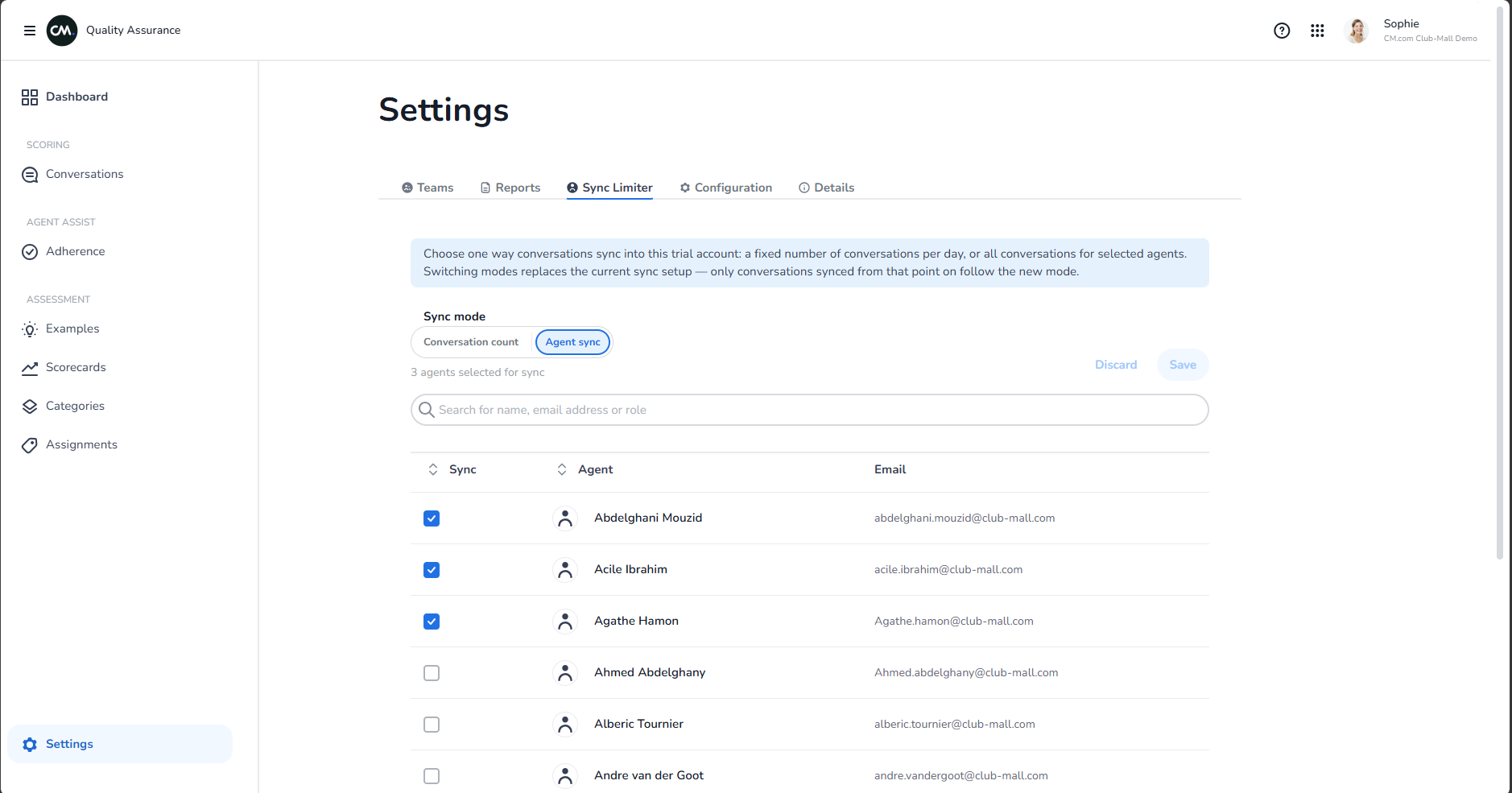1512x793 pixels.
Task: Sort table by Sync column arrows
Action: (x=433, y=469)
